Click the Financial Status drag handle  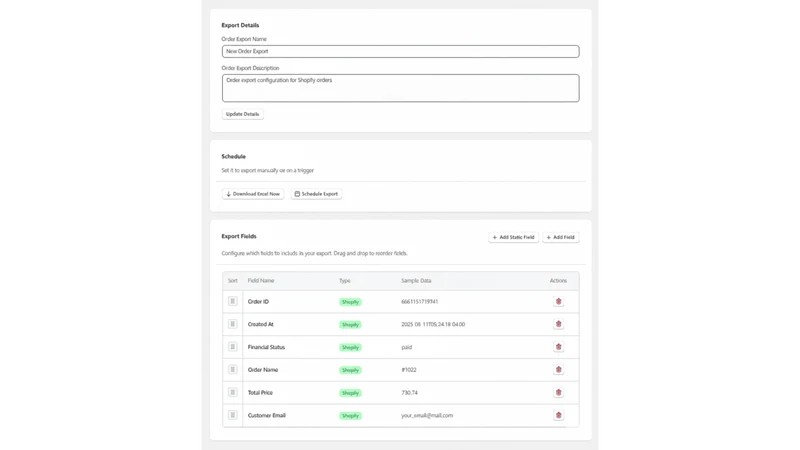pyautogui.click(x=233, y=347)
